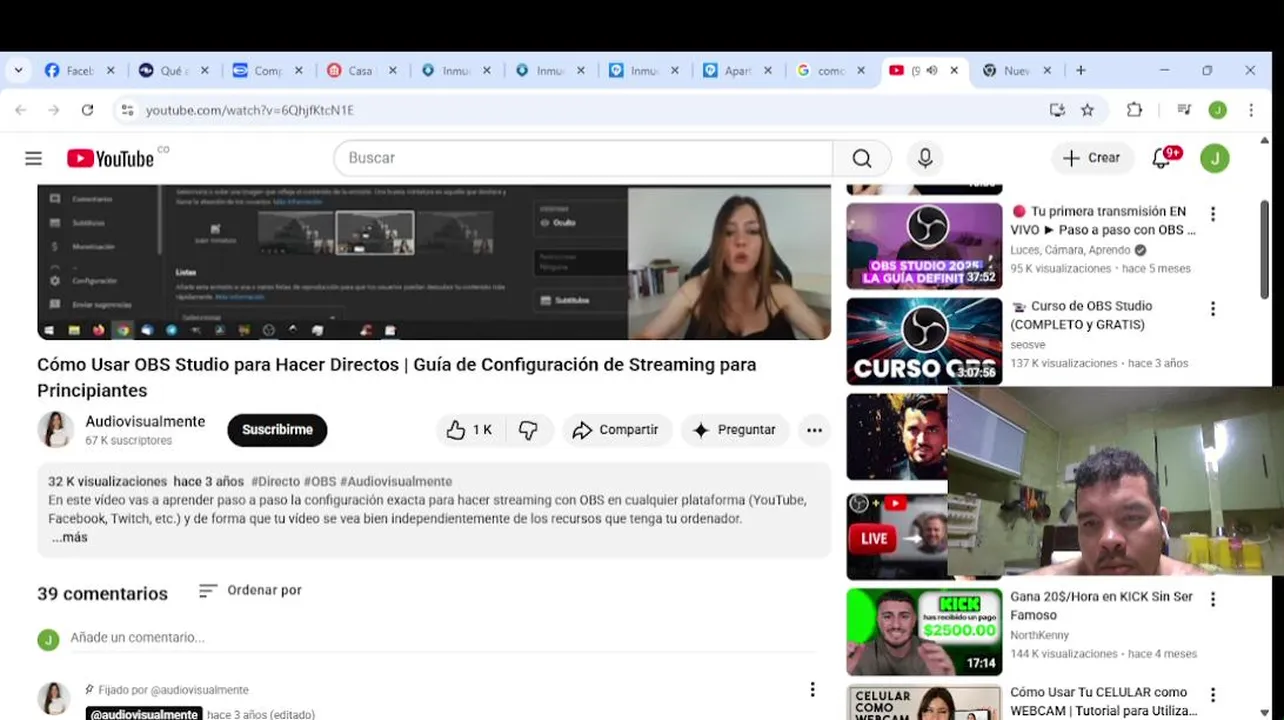The image size is (1284, 720).
Task: Open options for 'Cómo Usar Tu CELULAR' video
Action: [1213, 695]
